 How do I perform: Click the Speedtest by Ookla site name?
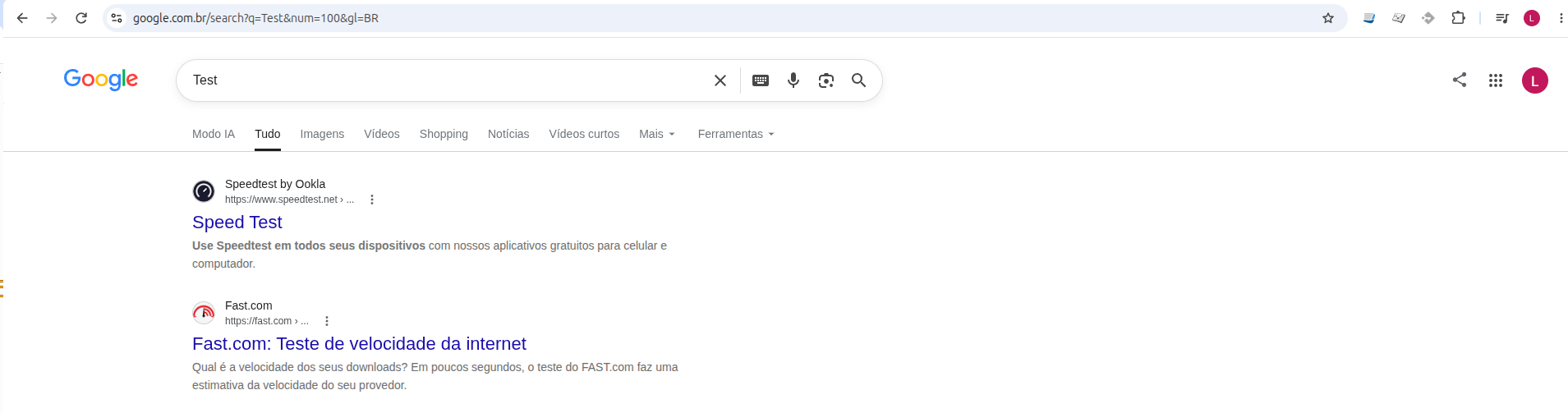coord(275,184)
